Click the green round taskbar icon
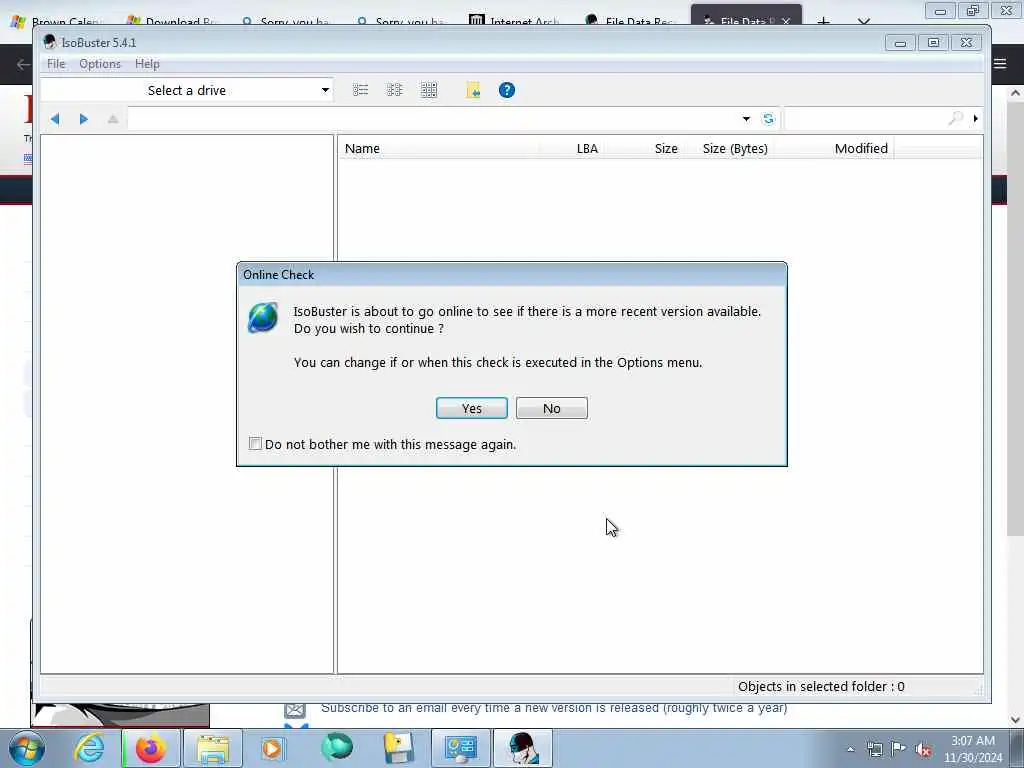 [x=337, y=748]
